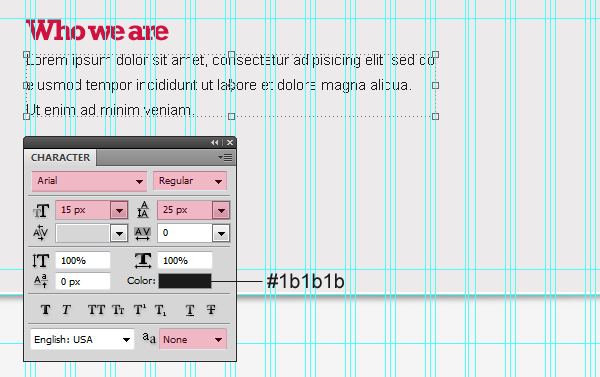Toggle Small Caps style button
Screen dimensions: 600x377
[x=118, y=309]
